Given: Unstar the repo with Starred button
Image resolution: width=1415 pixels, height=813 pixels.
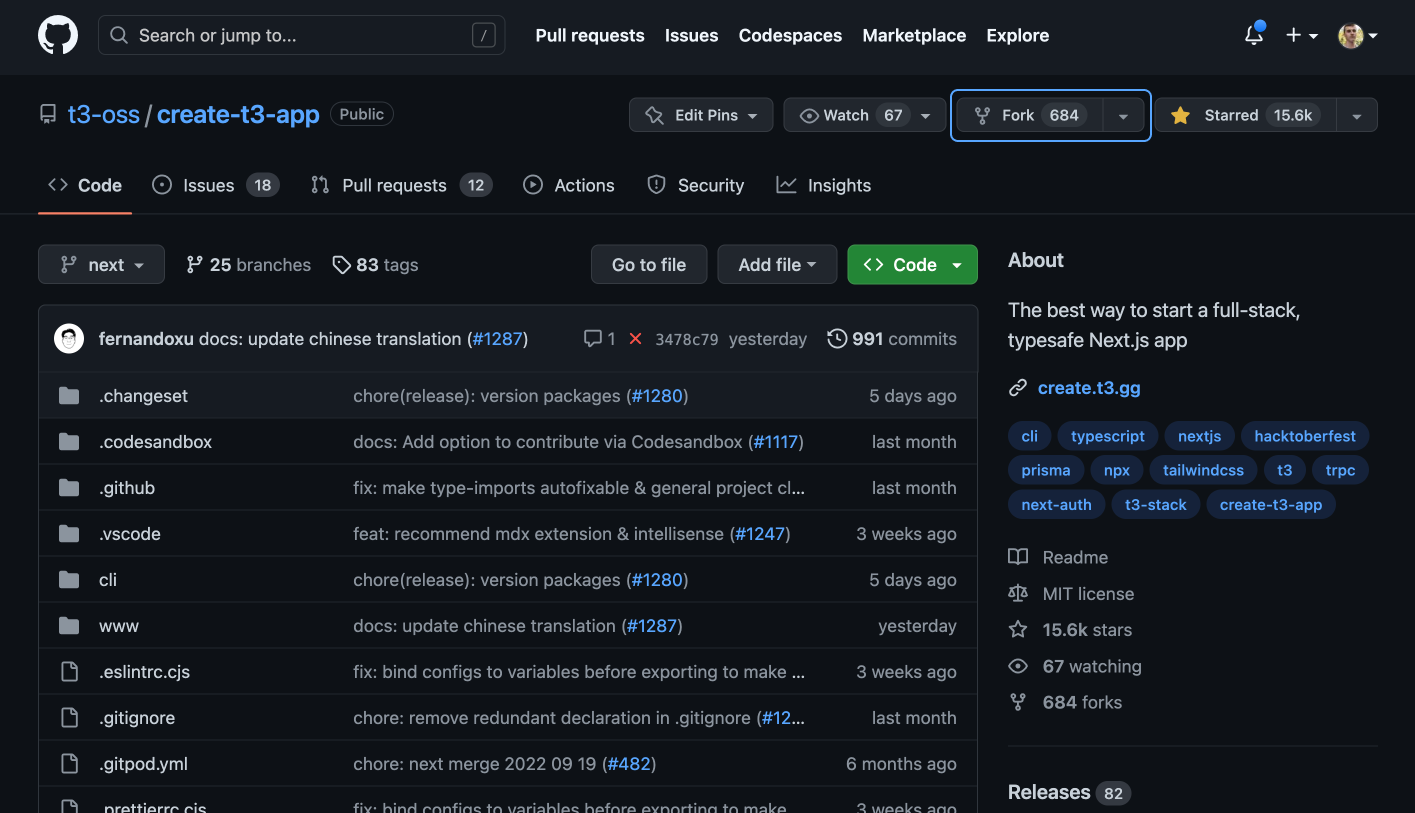Looking at the screenshot, I should click(x=1245, y=115).
